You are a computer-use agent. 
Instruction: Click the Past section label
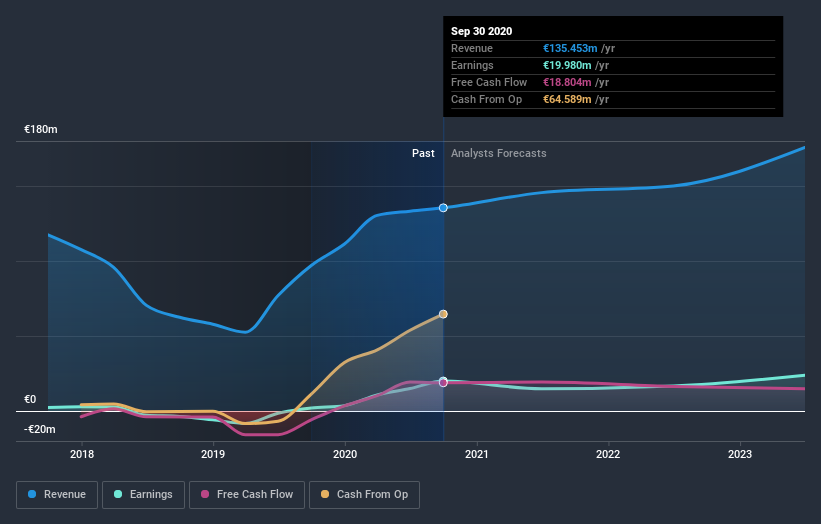(x=423, y=153)
